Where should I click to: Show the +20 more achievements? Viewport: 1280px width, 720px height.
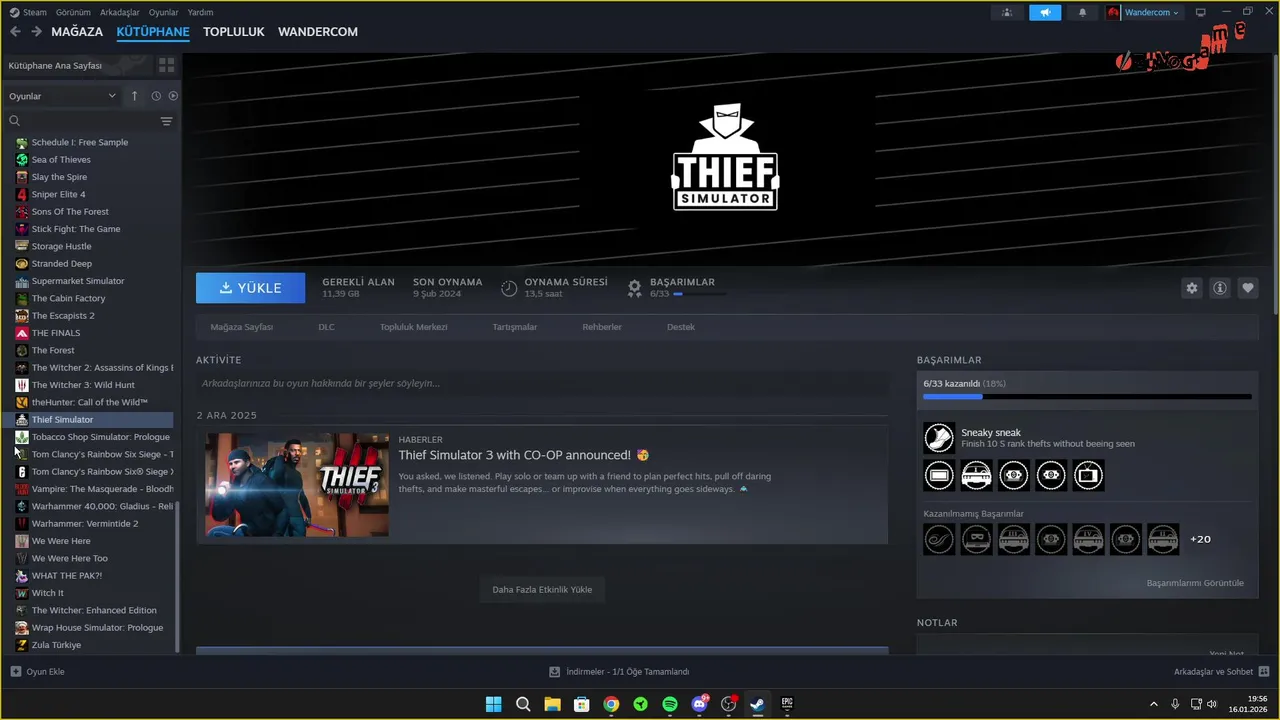[1200, 539]
